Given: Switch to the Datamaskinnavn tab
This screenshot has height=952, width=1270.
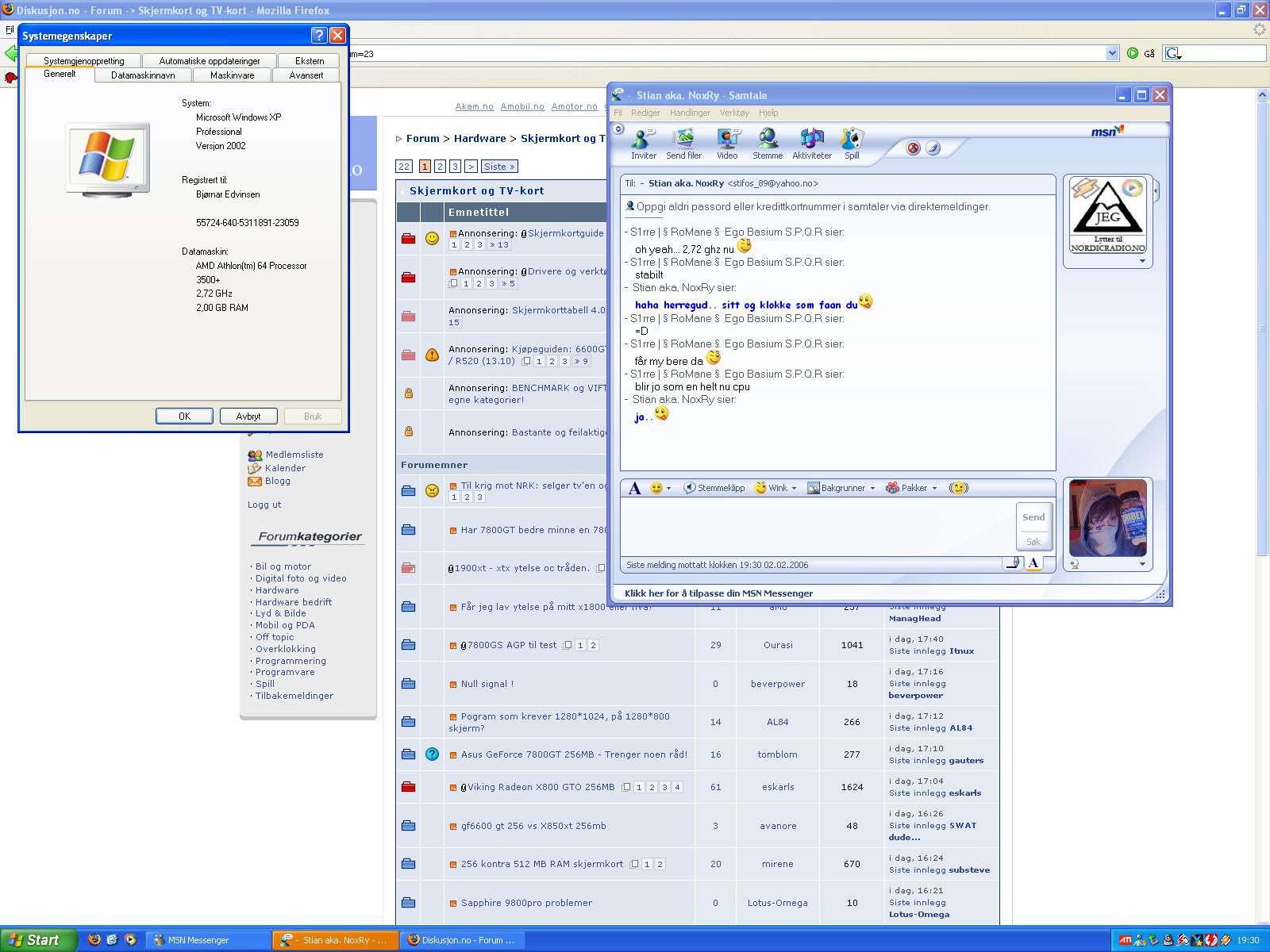Looking at the screenshot, I should point(143,75).
